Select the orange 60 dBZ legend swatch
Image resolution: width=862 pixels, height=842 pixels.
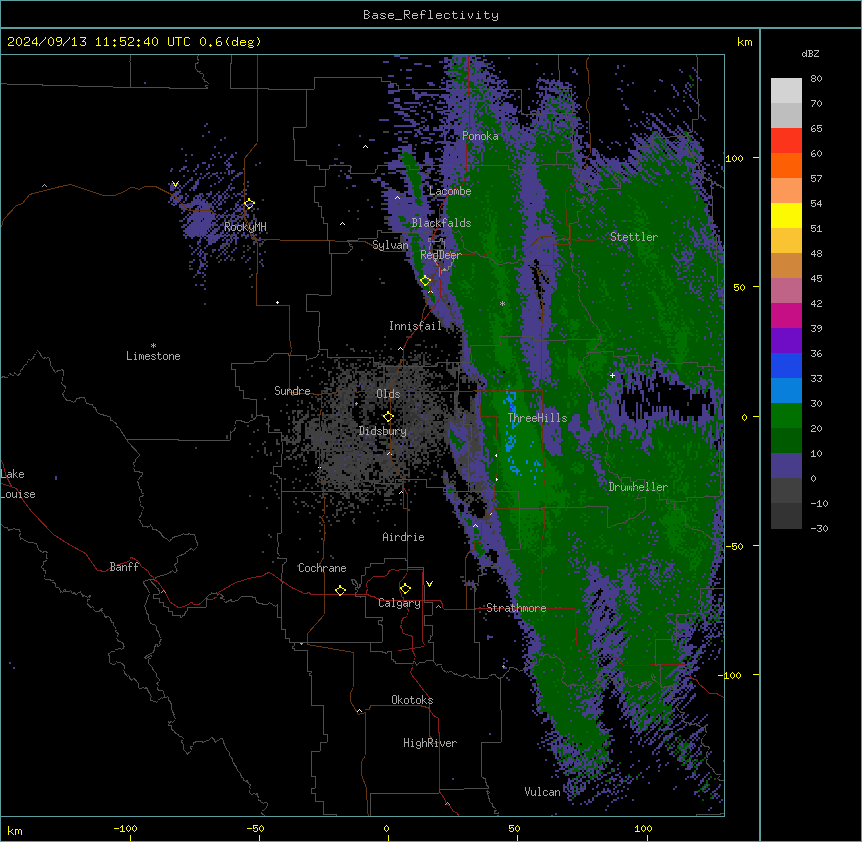(786, 165)
